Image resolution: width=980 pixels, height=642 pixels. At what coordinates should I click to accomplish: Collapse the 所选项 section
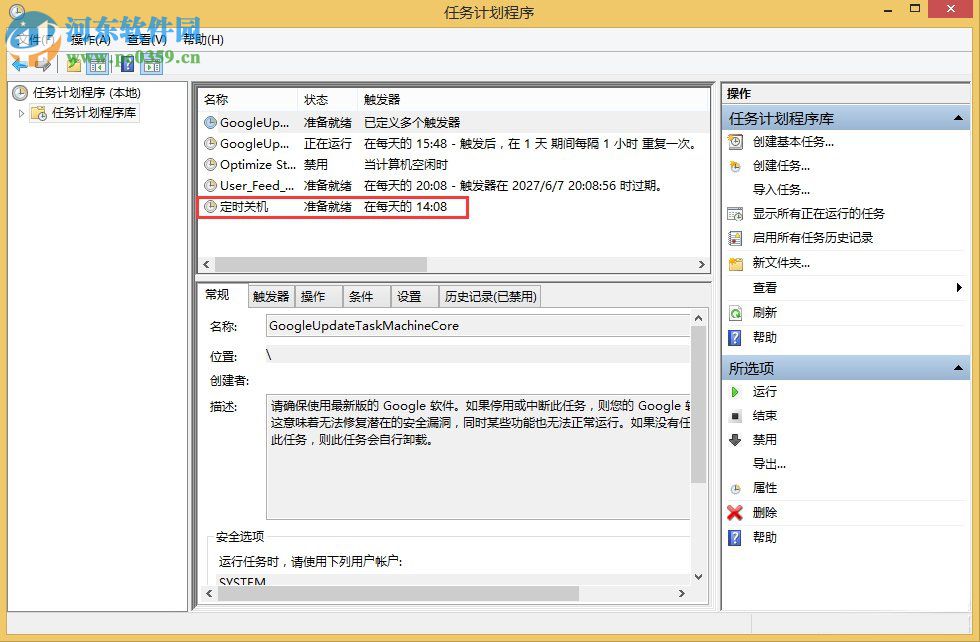pyautogui.click(x=958, y=366)
